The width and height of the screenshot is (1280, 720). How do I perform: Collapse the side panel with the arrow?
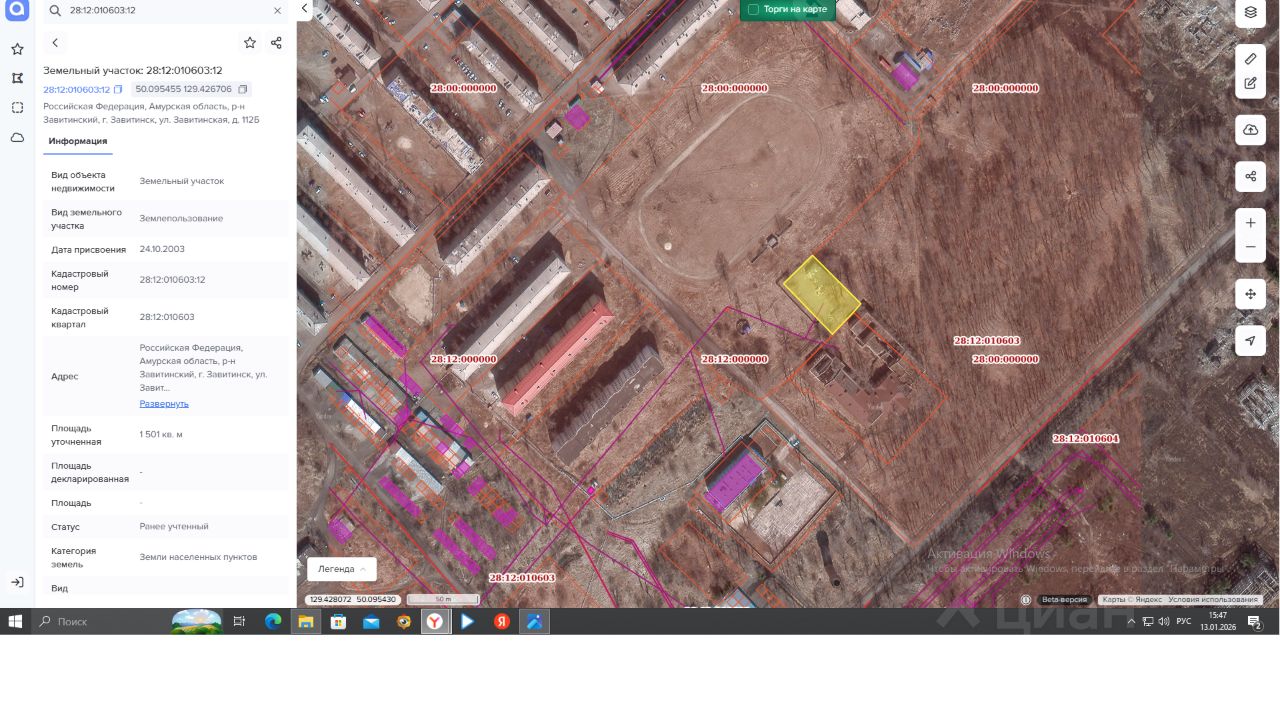304,9
